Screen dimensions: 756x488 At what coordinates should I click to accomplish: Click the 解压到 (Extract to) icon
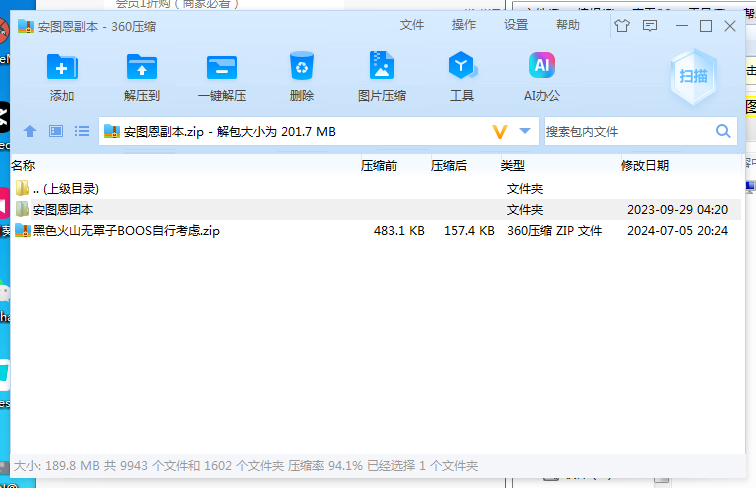142,67
